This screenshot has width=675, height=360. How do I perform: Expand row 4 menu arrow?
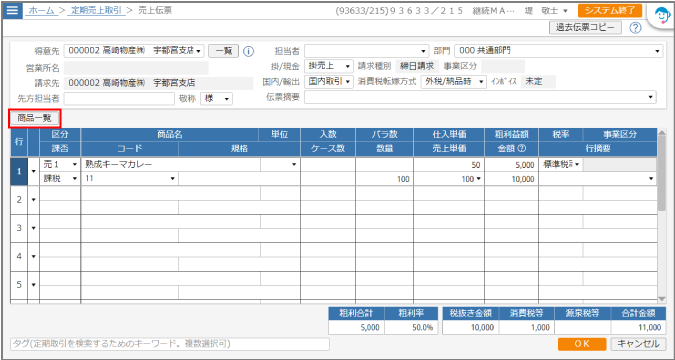point(34,257)
